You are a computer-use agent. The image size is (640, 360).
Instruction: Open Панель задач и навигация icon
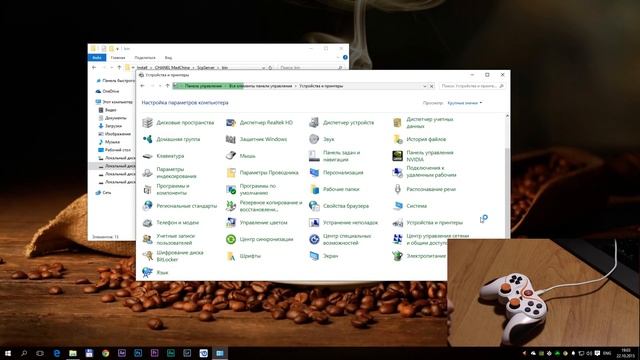tap(314, 156)
